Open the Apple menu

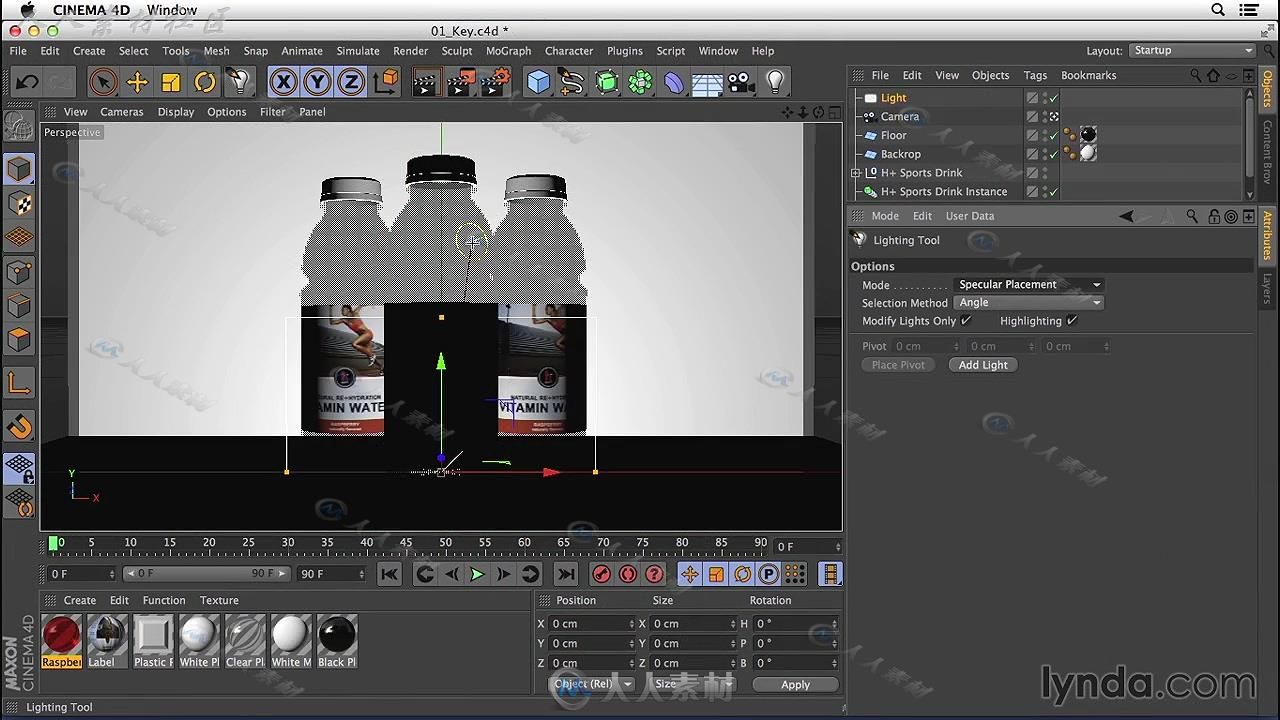pyautogui.click(x=27, y=10)
